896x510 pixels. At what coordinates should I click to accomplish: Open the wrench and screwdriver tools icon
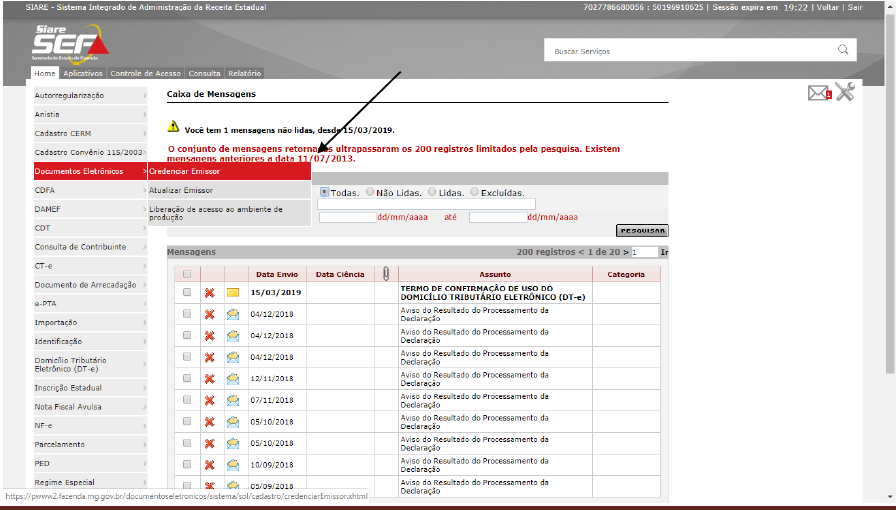845,92
